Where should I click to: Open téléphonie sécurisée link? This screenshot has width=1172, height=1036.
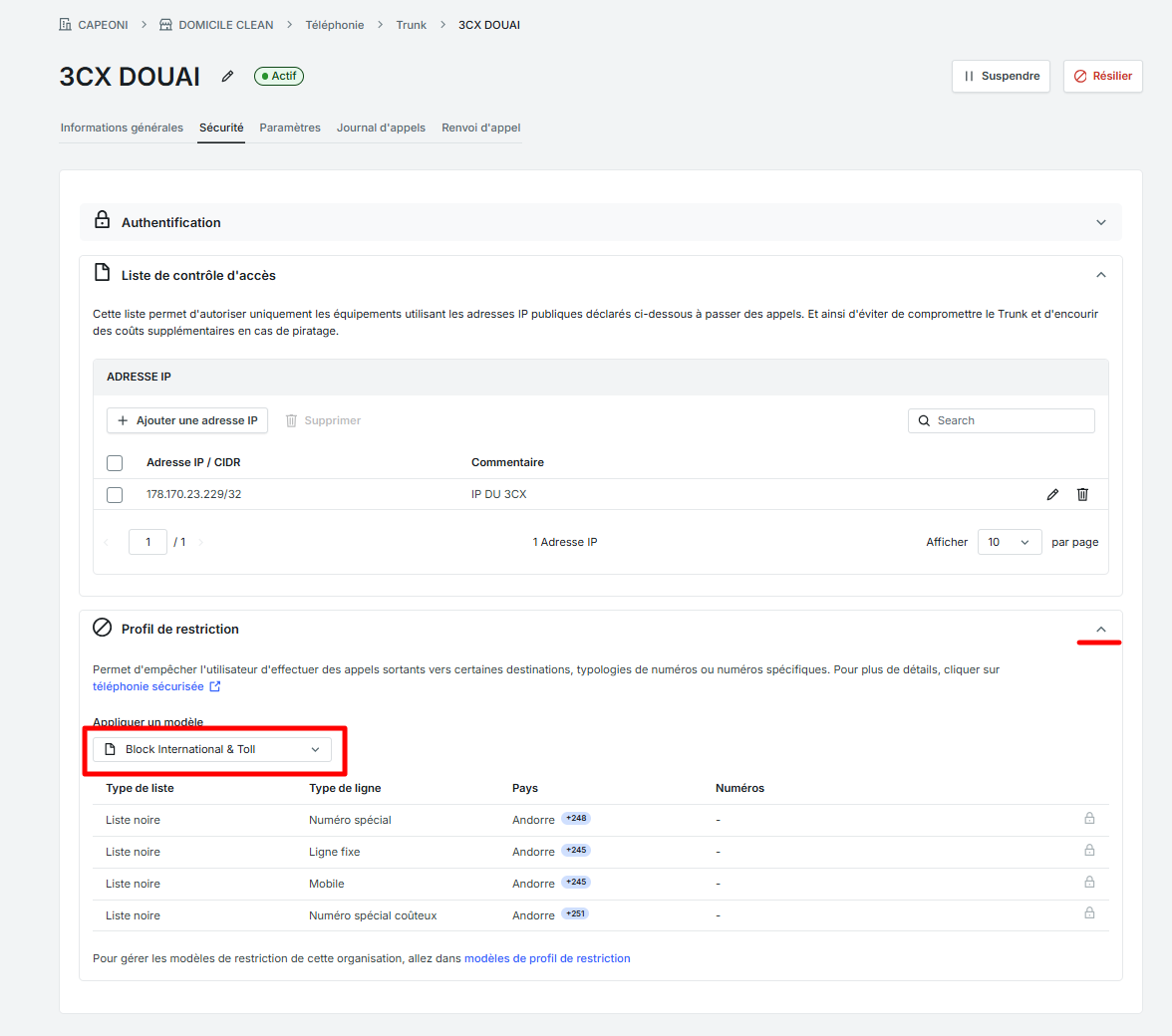coord(147,686)
